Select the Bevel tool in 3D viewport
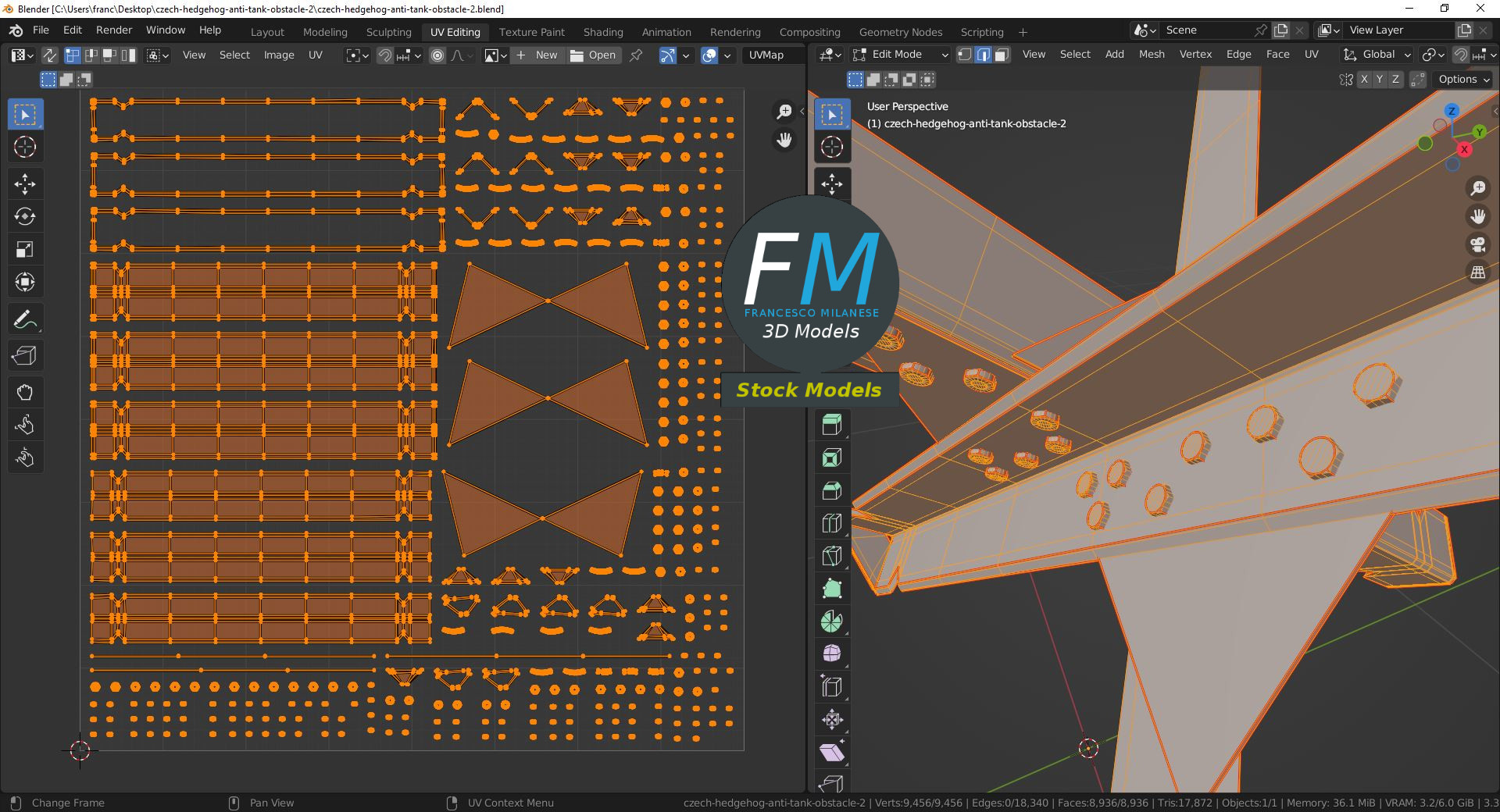1500x812 pixels. coord(832,490)
